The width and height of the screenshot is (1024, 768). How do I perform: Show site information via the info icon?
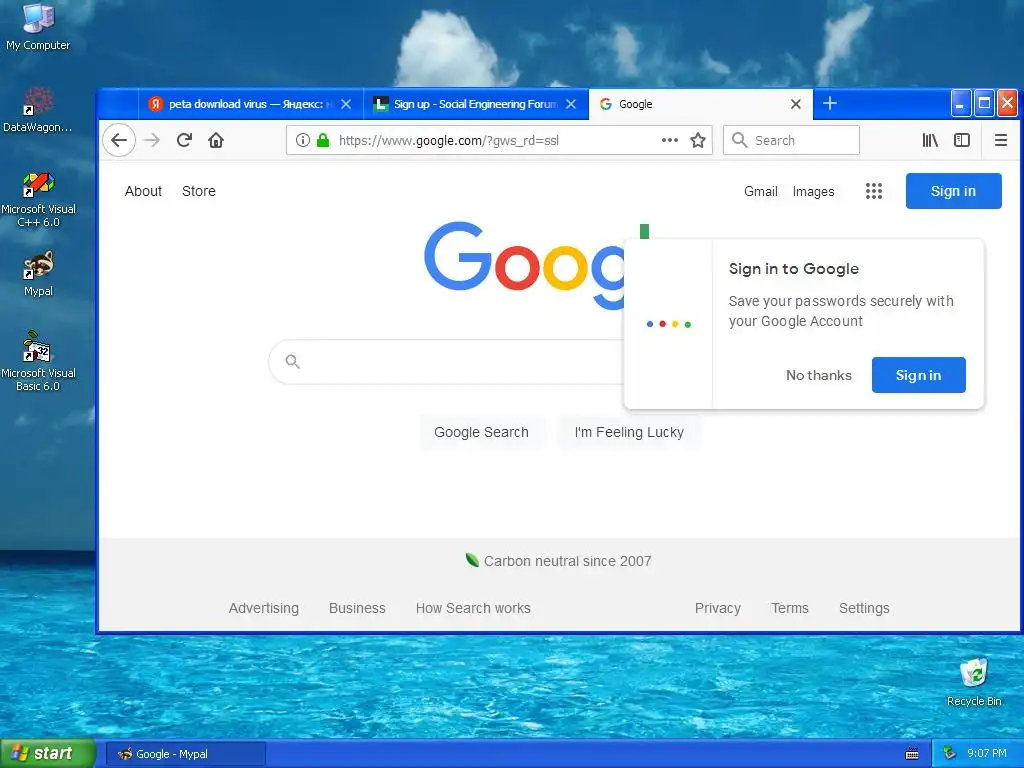[302, 140]
